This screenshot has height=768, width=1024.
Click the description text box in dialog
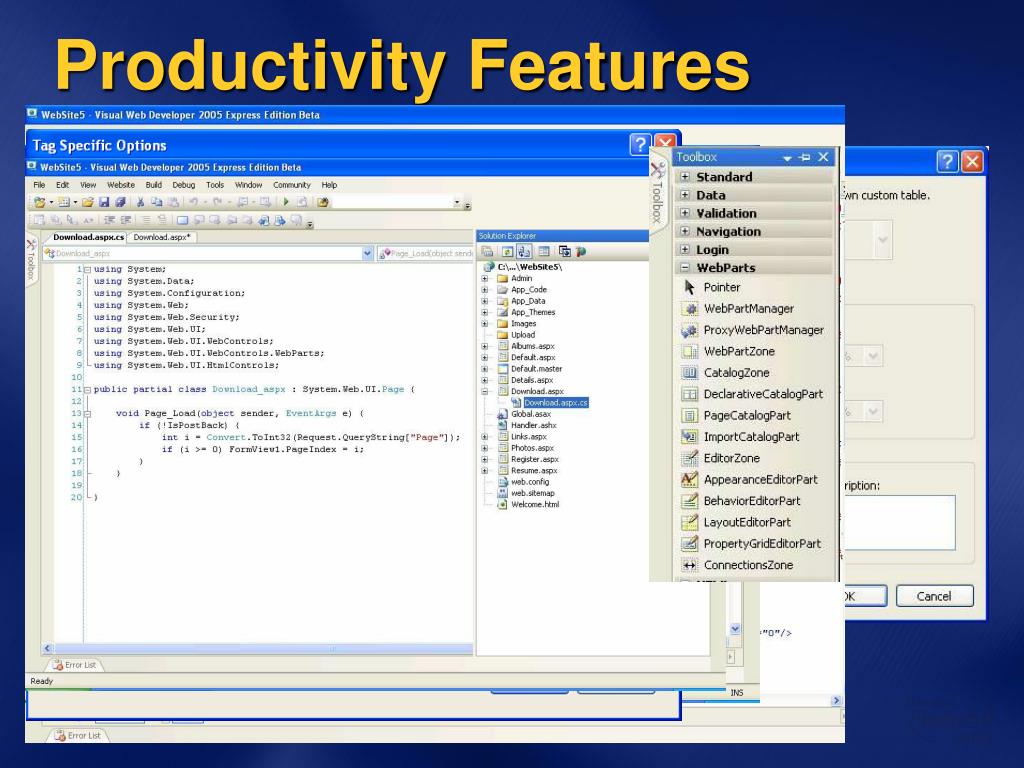coord(899,522)
